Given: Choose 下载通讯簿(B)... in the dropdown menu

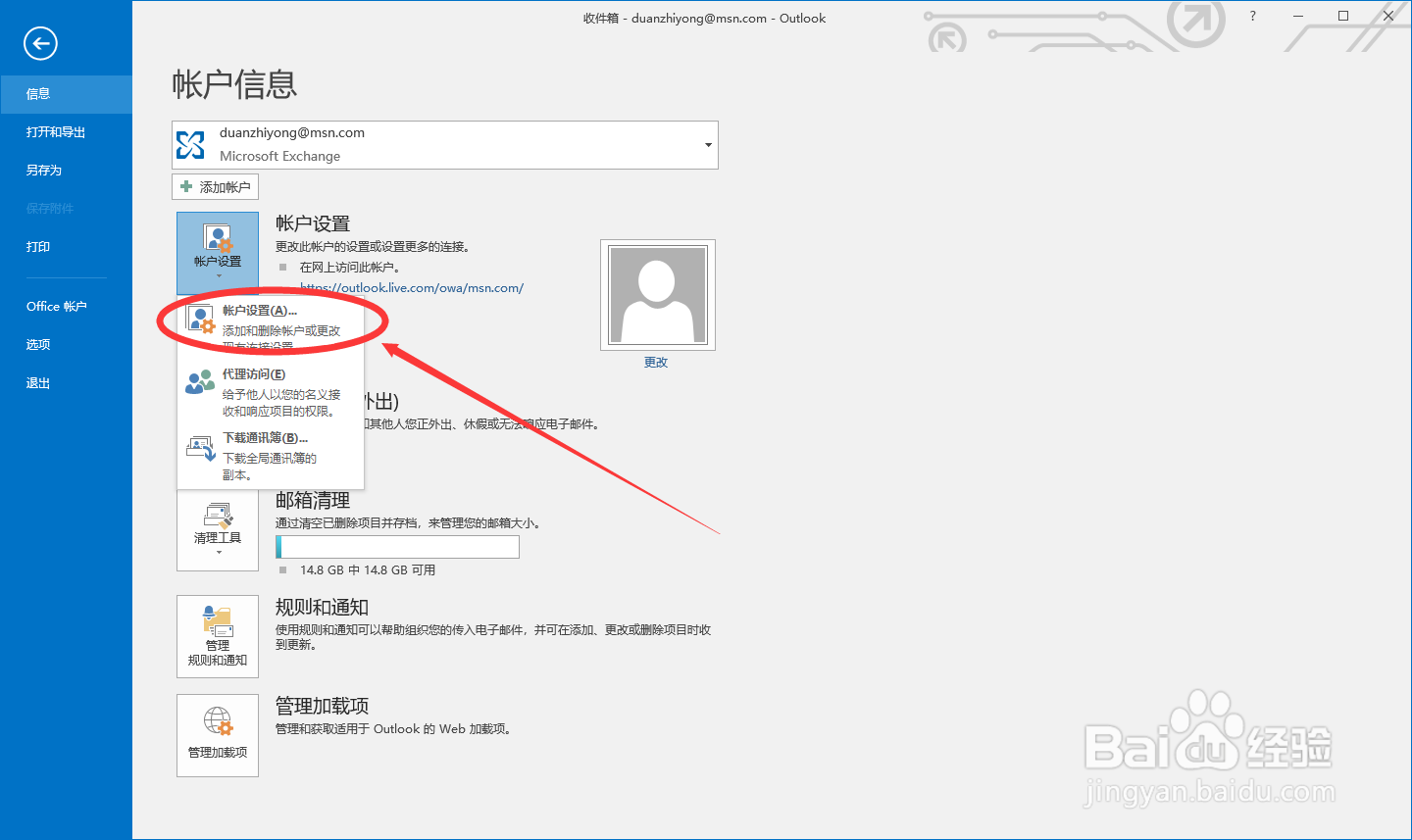Looking at the screenshot, I should (x=271, y=456).
